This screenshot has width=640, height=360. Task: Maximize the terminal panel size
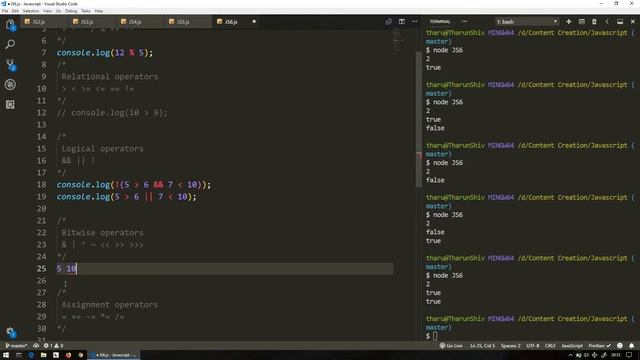pyautogui.click(x=620, y=22)
